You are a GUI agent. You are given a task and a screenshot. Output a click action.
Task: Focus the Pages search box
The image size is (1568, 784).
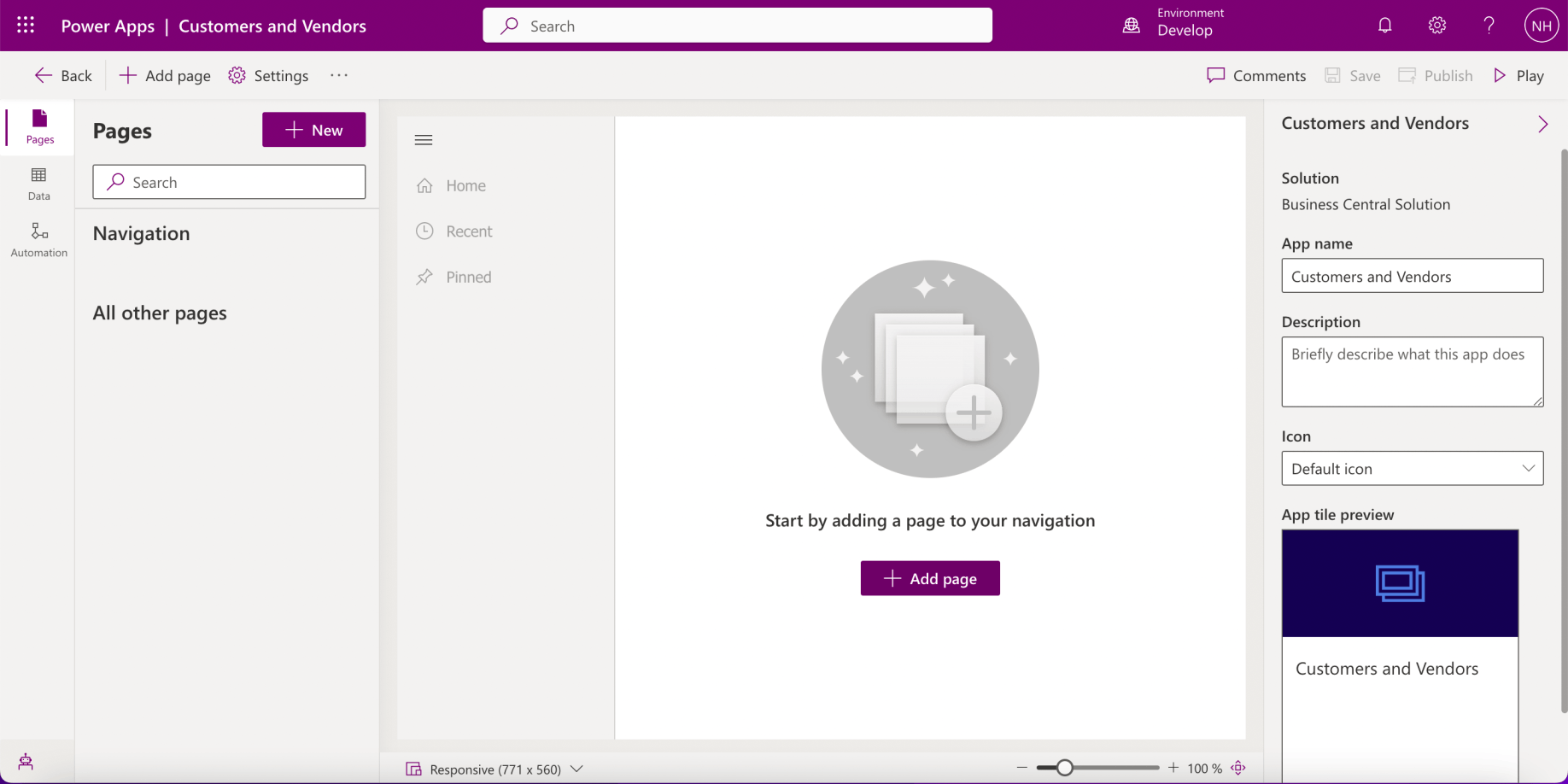229,182
